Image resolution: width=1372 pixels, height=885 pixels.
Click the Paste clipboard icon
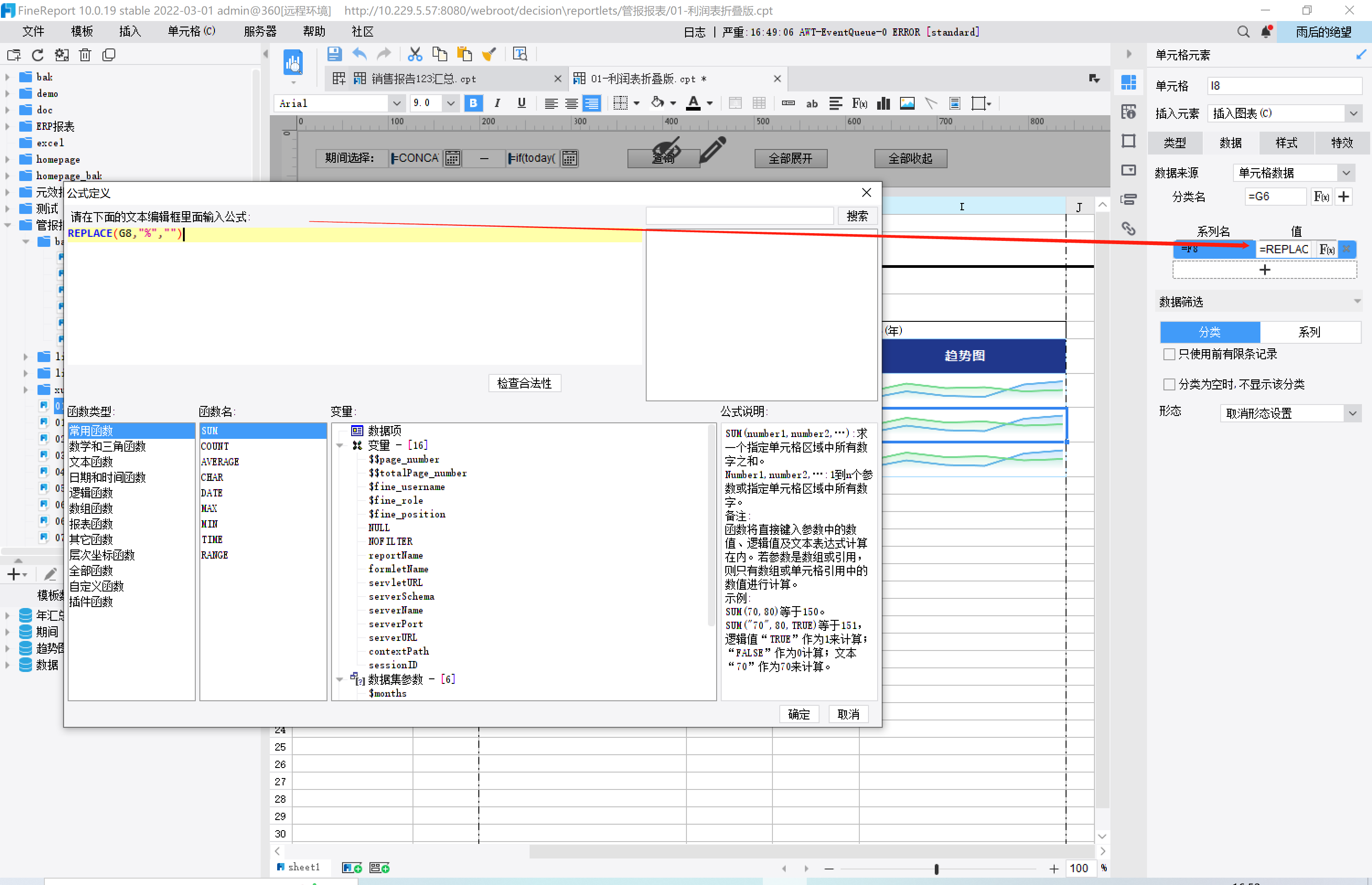[464, 54]
